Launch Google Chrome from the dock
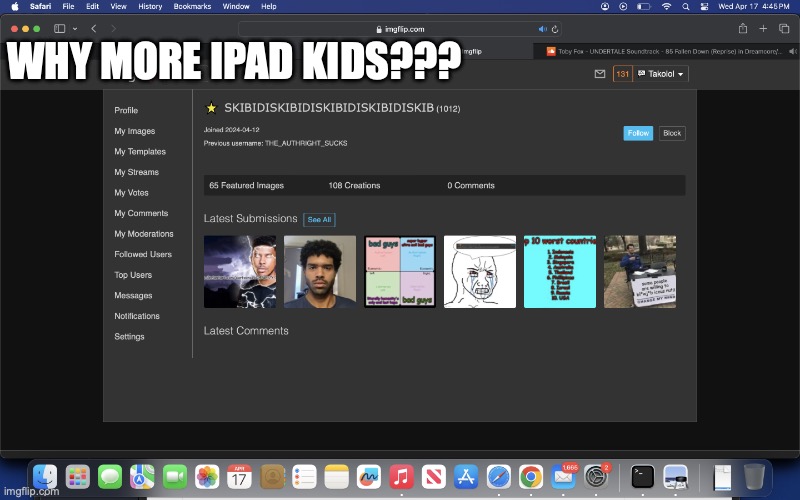The width and height of the screenshot is (800, 500). point(531,477)
